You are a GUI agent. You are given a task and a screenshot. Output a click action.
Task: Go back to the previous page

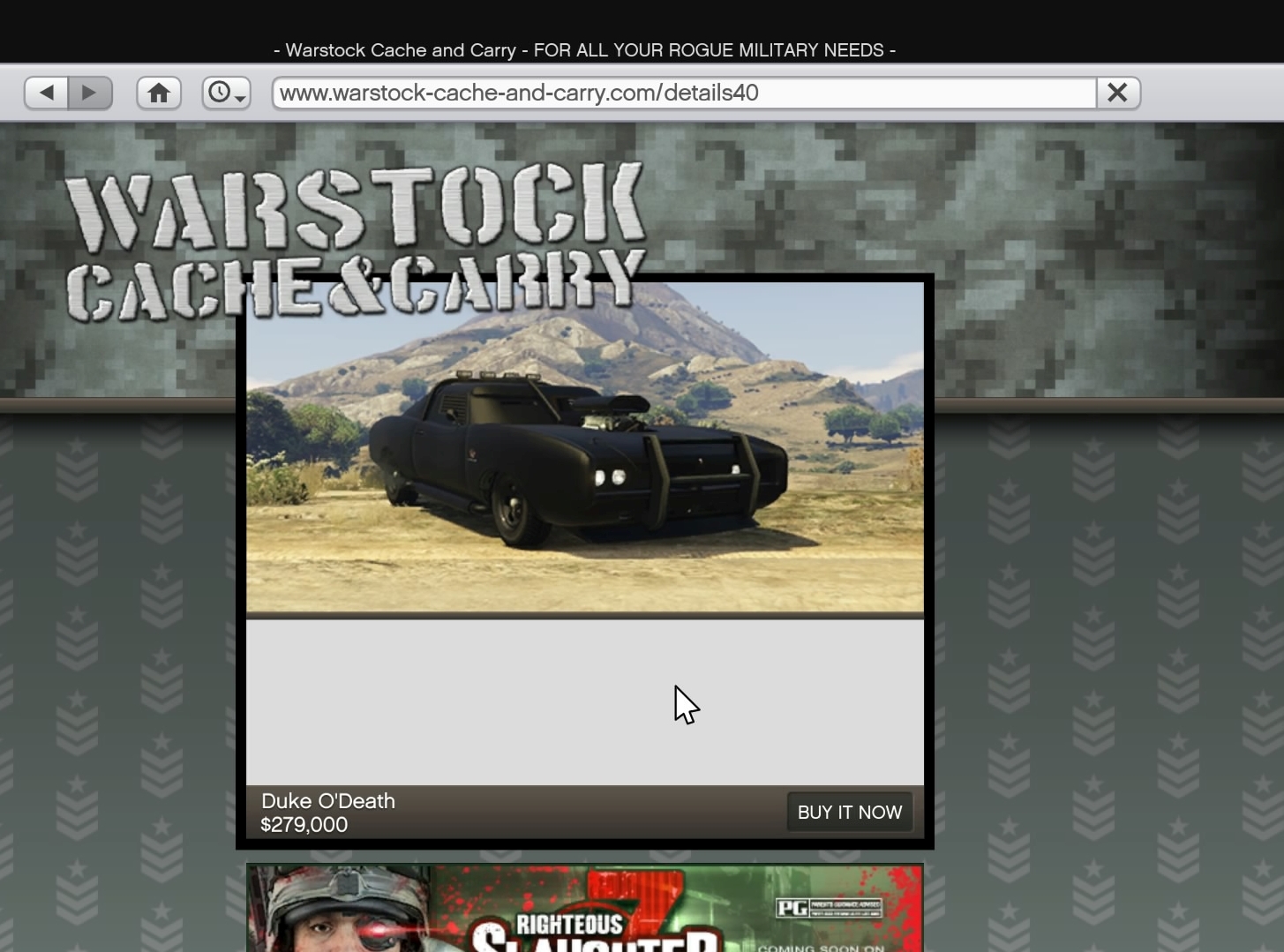click(x=47, y=93)
